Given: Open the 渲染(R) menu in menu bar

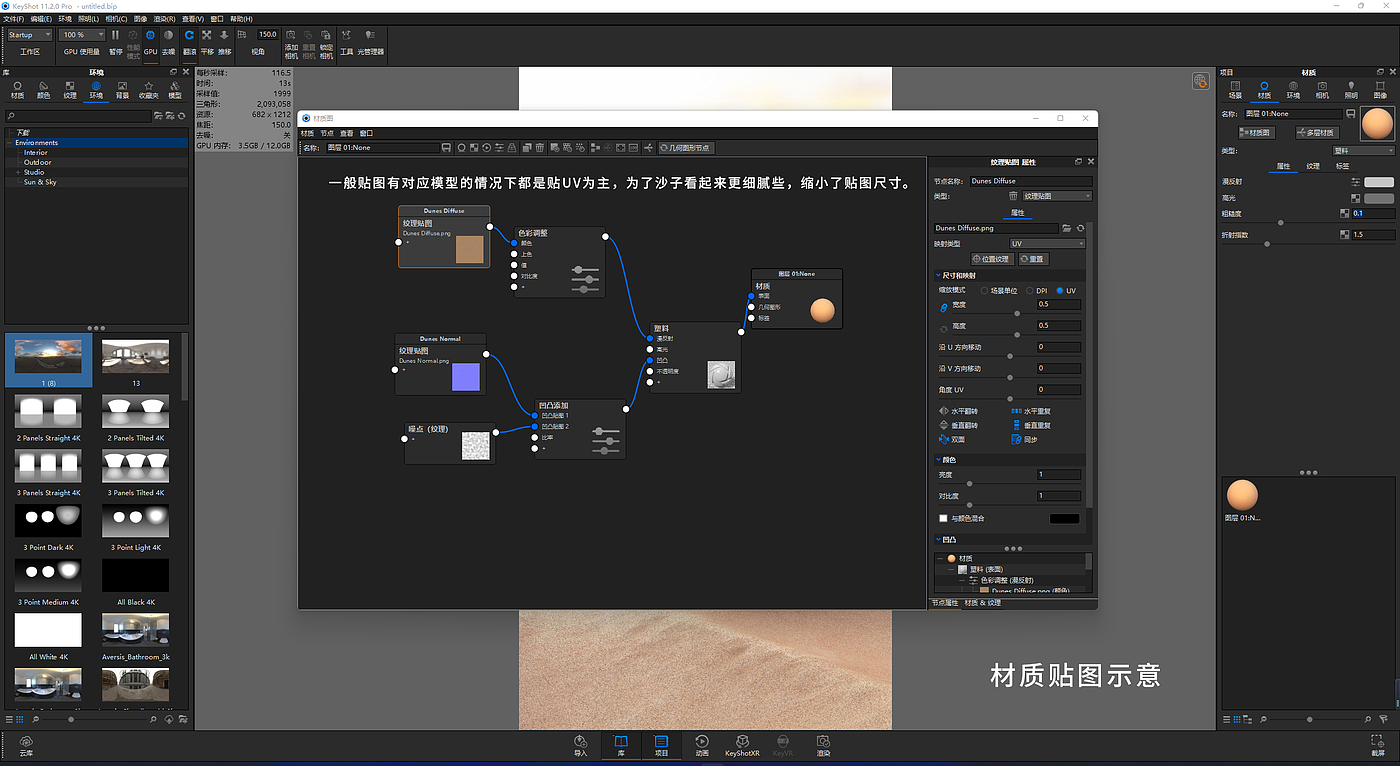Looking at the screenshot, I should coord(164,19).
